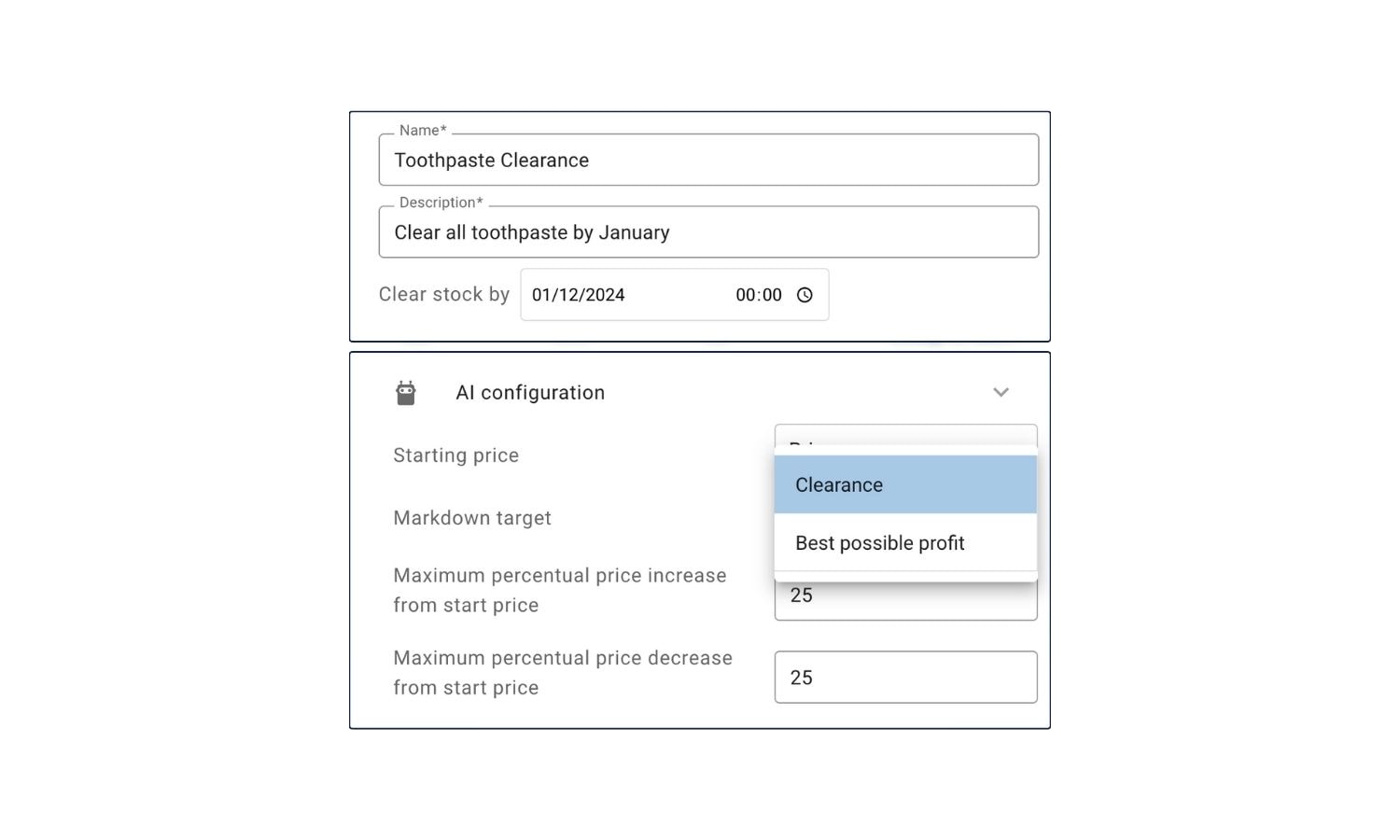Image resolution: width=1400 pixels, height=840 pixels.
Task: Click the Clear stock by label
Action: (444, 294)
